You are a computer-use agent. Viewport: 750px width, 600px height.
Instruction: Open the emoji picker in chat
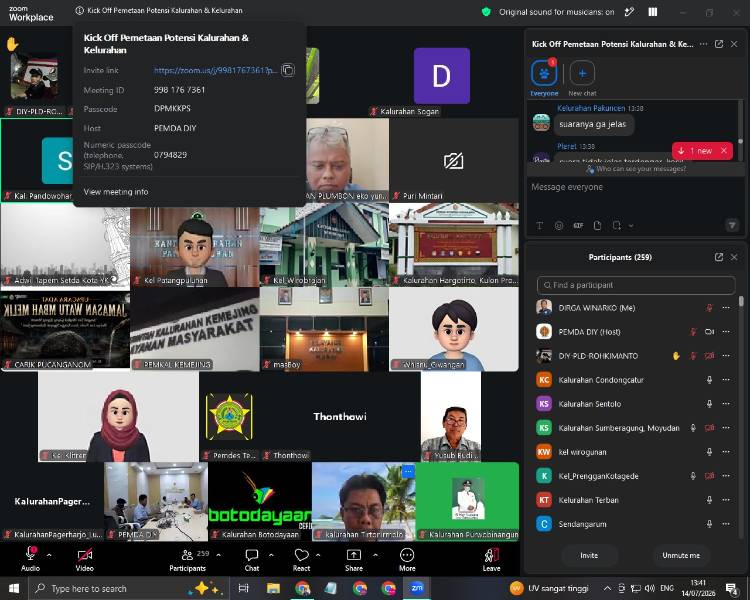coord(559,225)
